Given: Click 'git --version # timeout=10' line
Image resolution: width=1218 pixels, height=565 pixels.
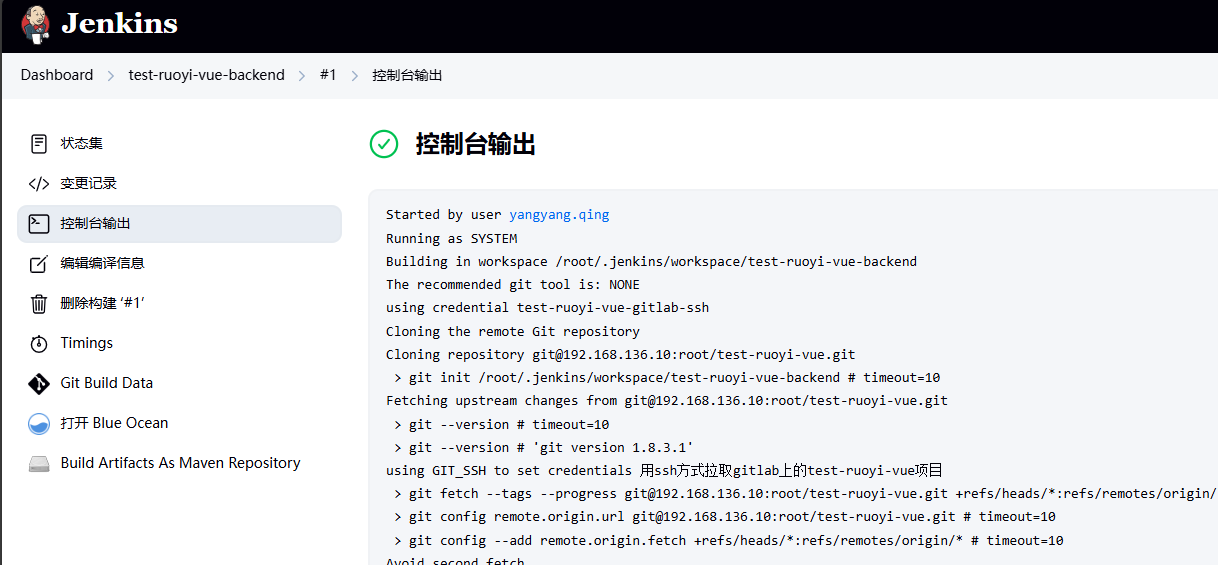Looking at the screenshot, I should pos(501,425).
